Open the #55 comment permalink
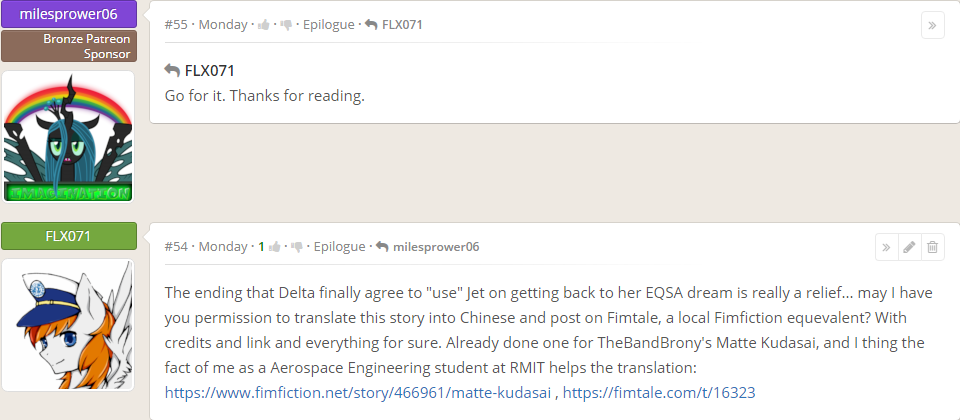This screenshot has height=420, width=960. pyautogui.click(x=177, y=24)
